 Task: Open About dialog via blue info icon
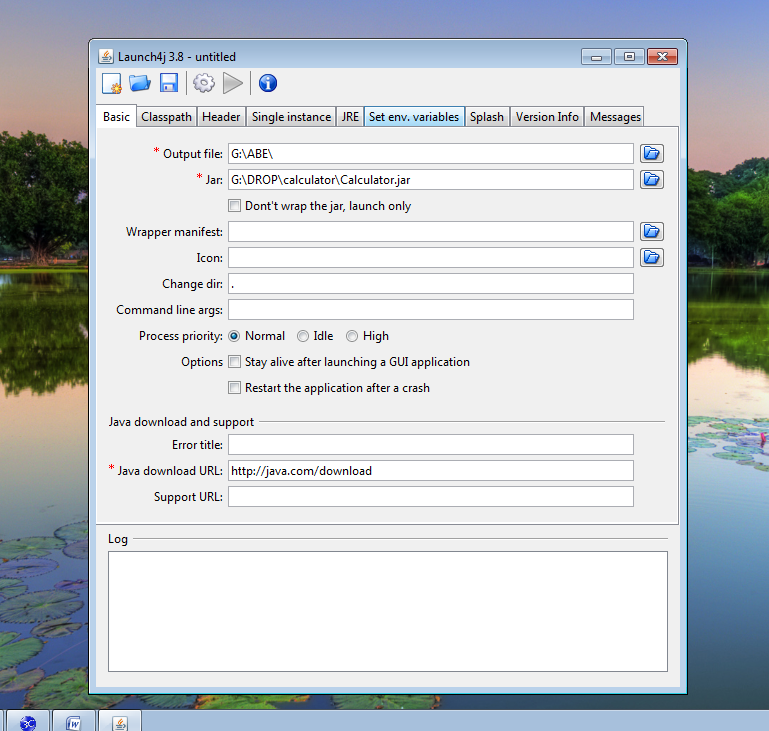pos(268,83)
